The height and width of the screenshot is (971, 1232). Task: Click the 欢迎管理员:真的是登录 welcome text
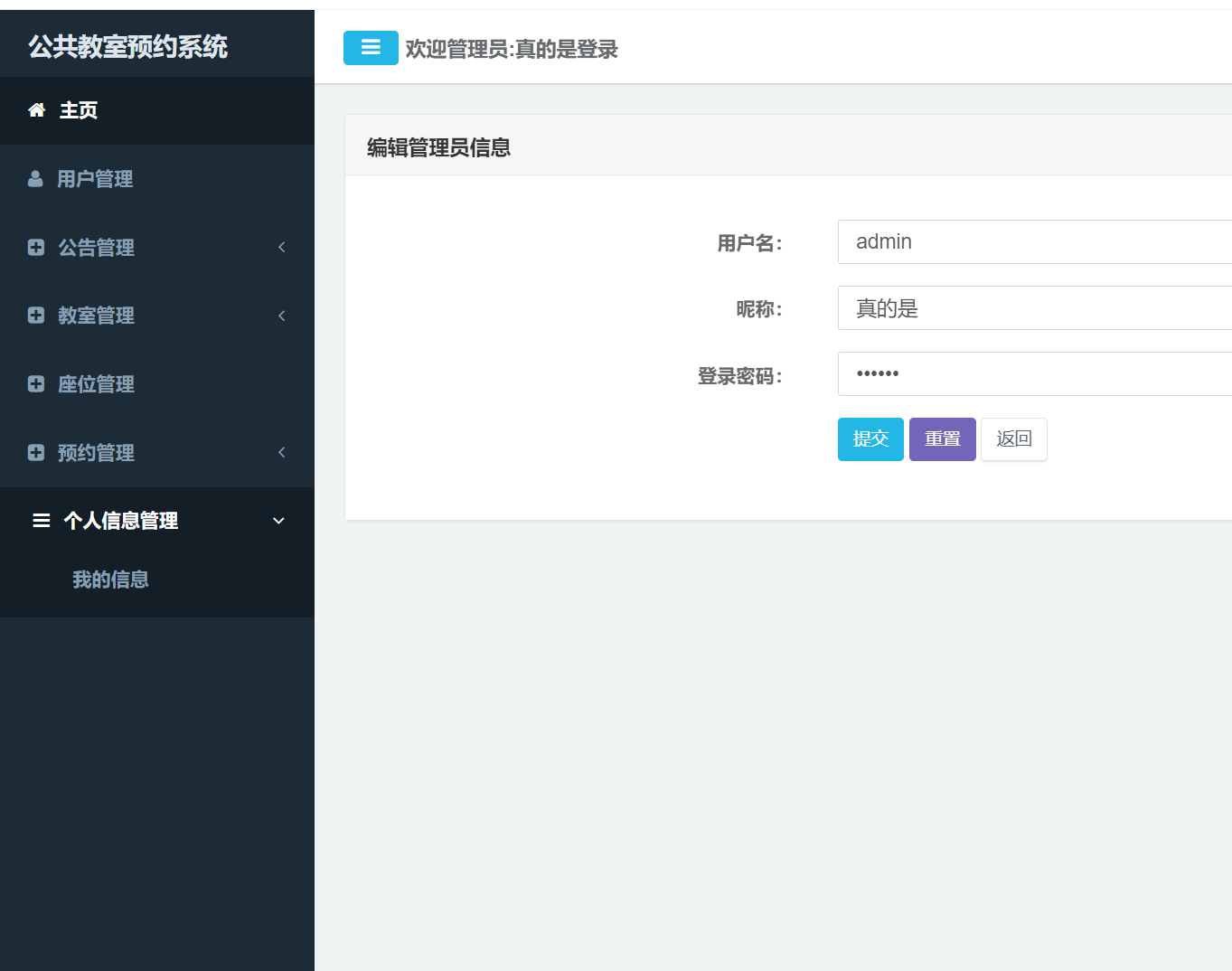click(512, 50)
